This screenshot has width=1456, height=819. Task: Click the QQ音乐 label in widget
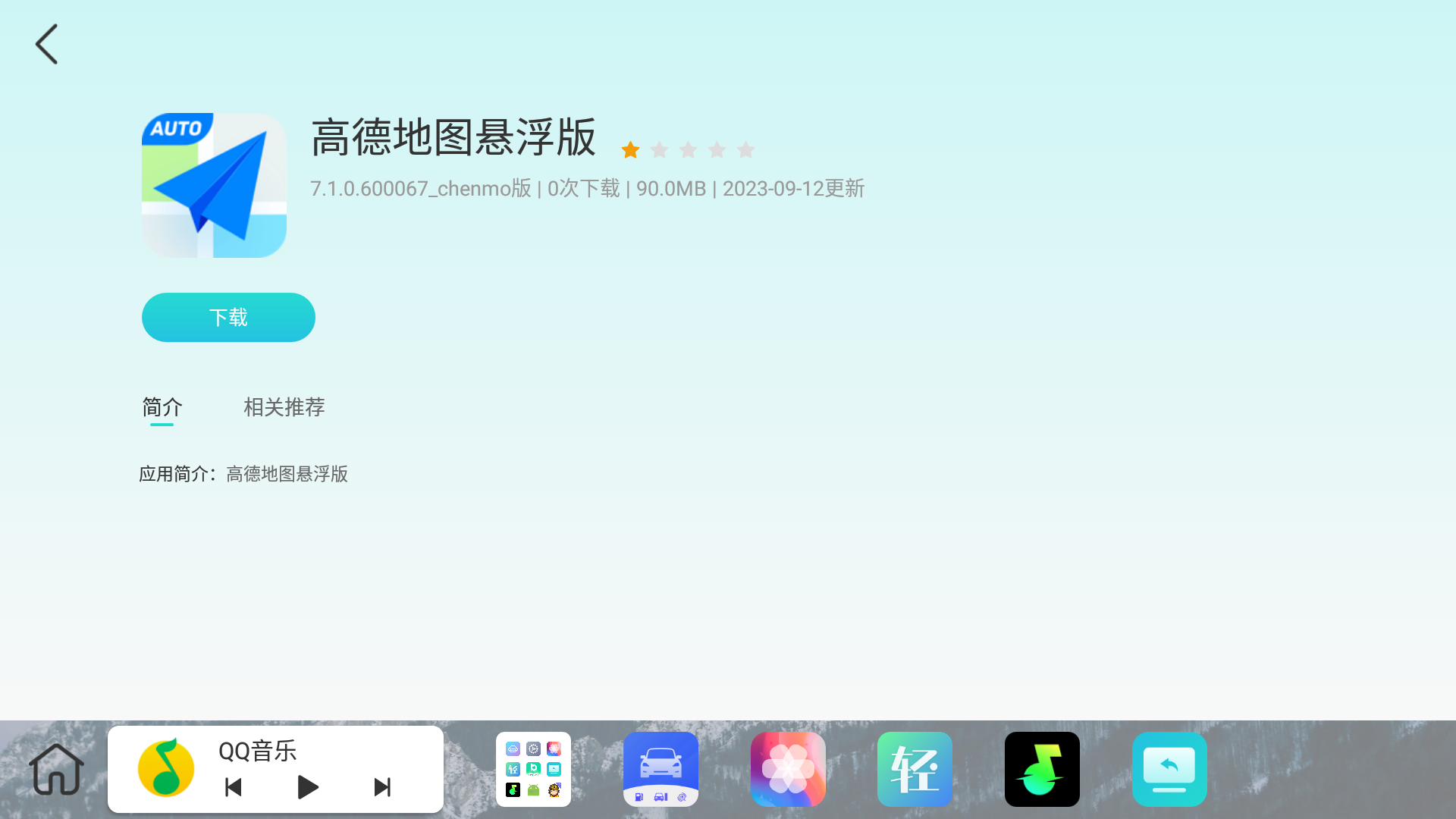(257, 751)
